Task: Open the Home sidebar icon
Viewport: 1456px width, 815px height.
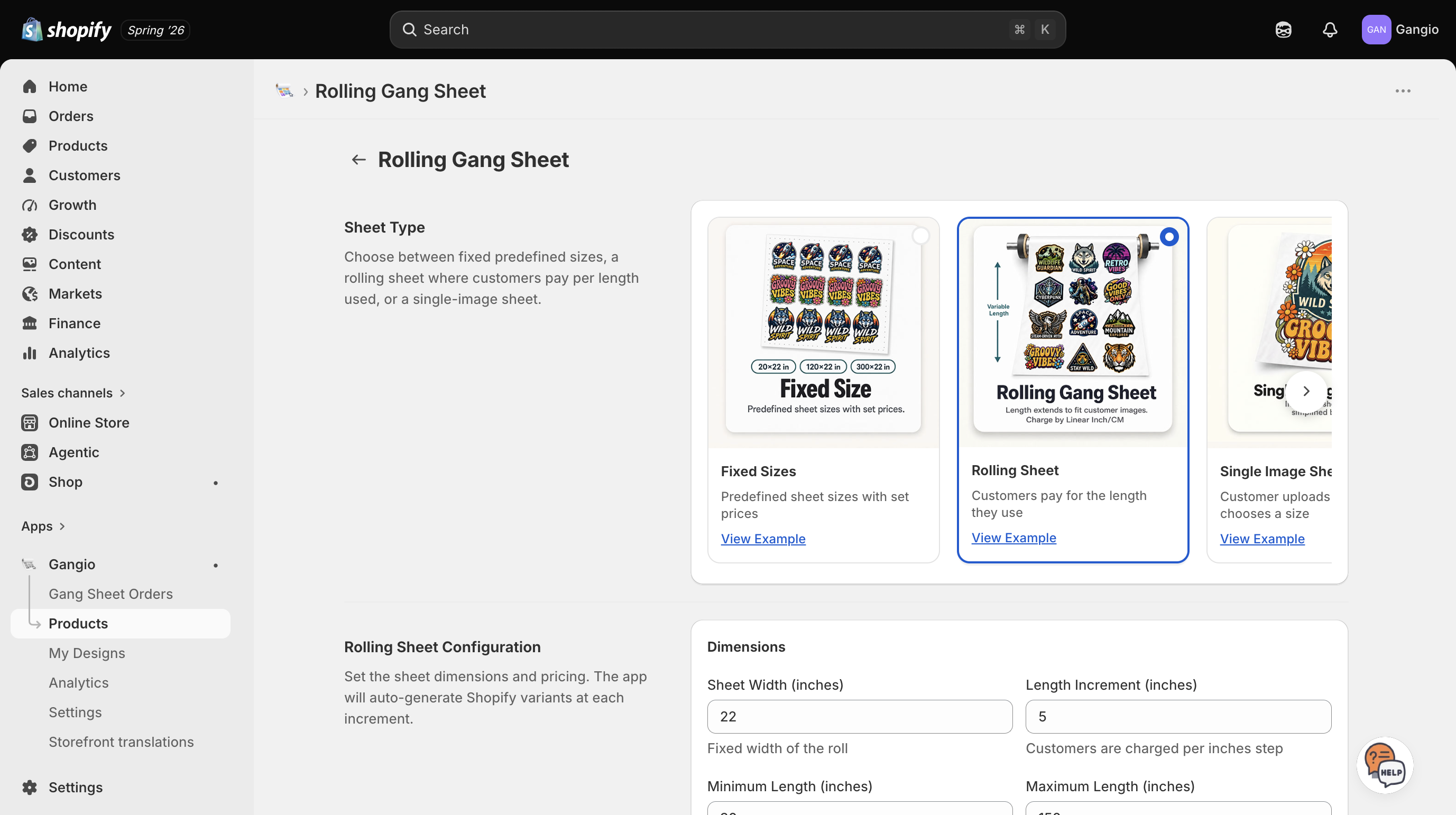Action: [30, 87]
